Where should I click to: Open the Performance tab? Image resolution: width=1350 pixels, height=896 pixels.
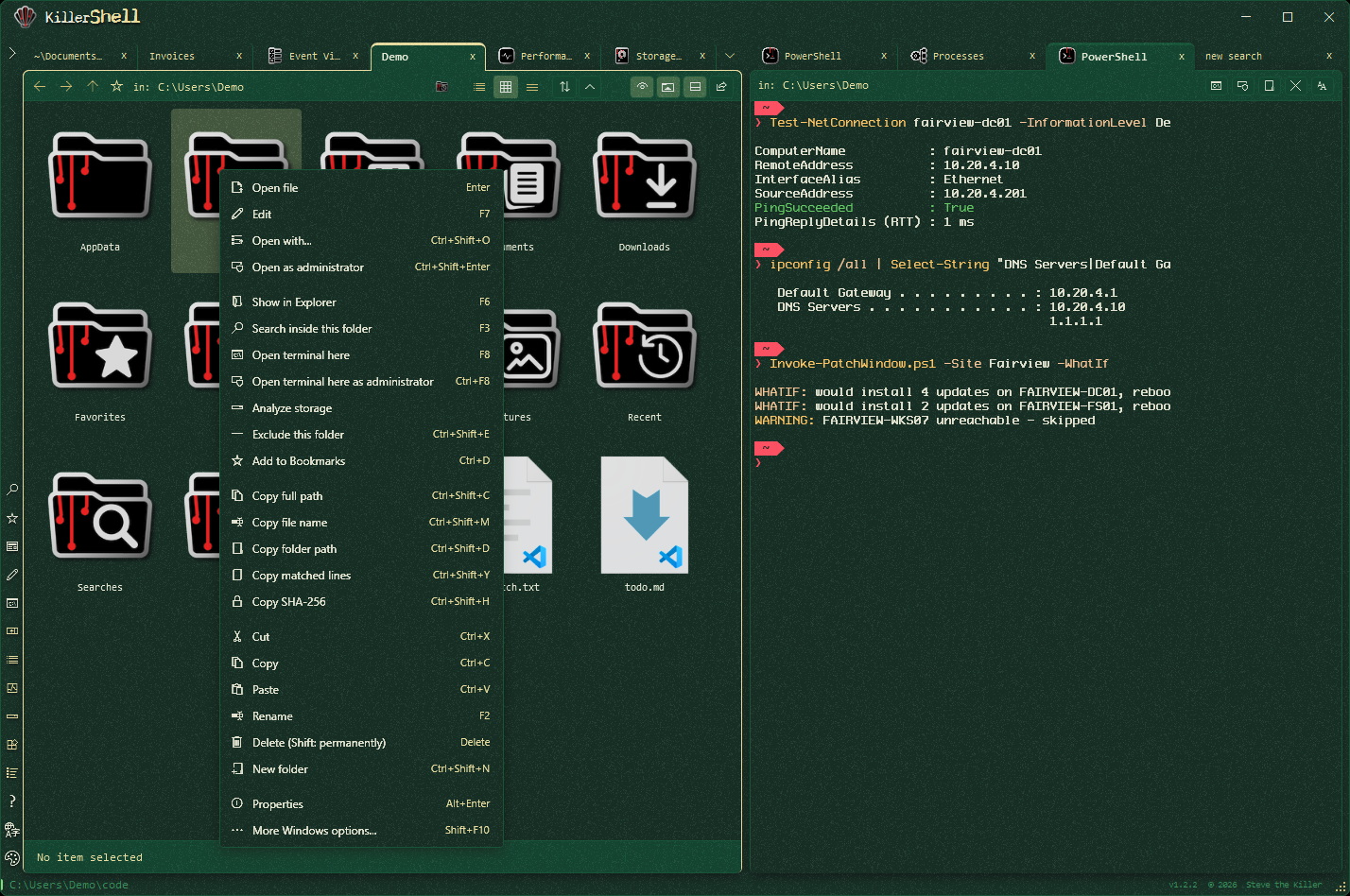[x=545, y=56]
